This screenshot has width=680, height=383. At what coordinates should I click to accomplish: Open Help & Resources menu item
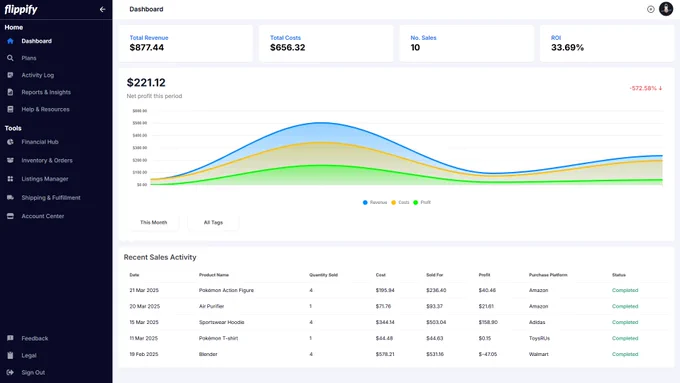pos(46,109)
